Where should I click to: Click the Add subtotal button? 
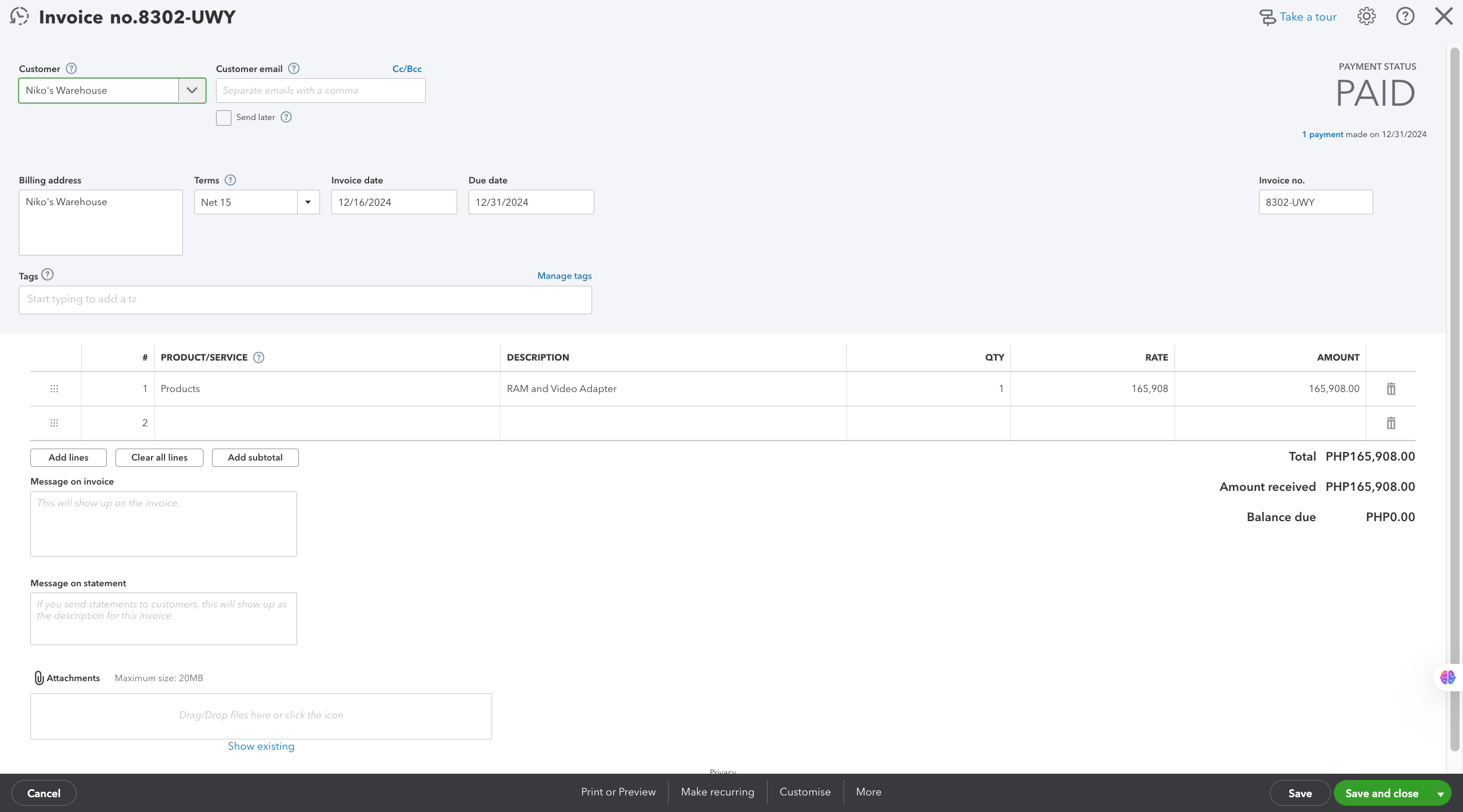point(255,457)
